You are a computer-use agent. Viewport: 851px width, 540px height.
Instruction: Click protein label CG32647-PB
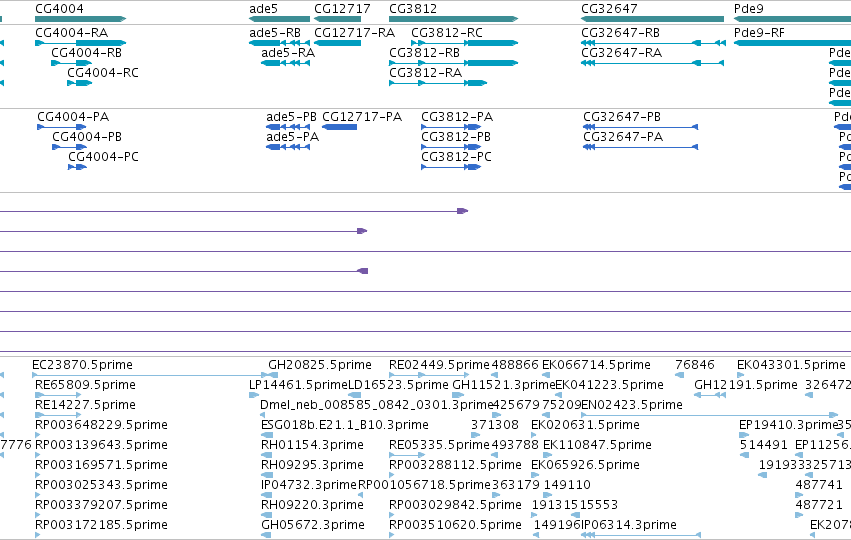pyautogui.click(x=622, y=117)
